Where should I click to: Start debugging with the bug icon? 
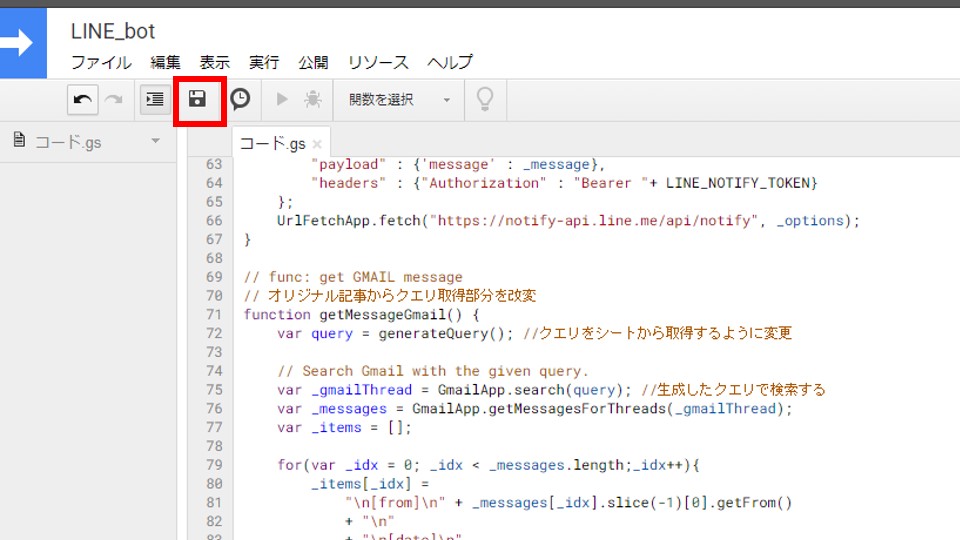point(312,99)
